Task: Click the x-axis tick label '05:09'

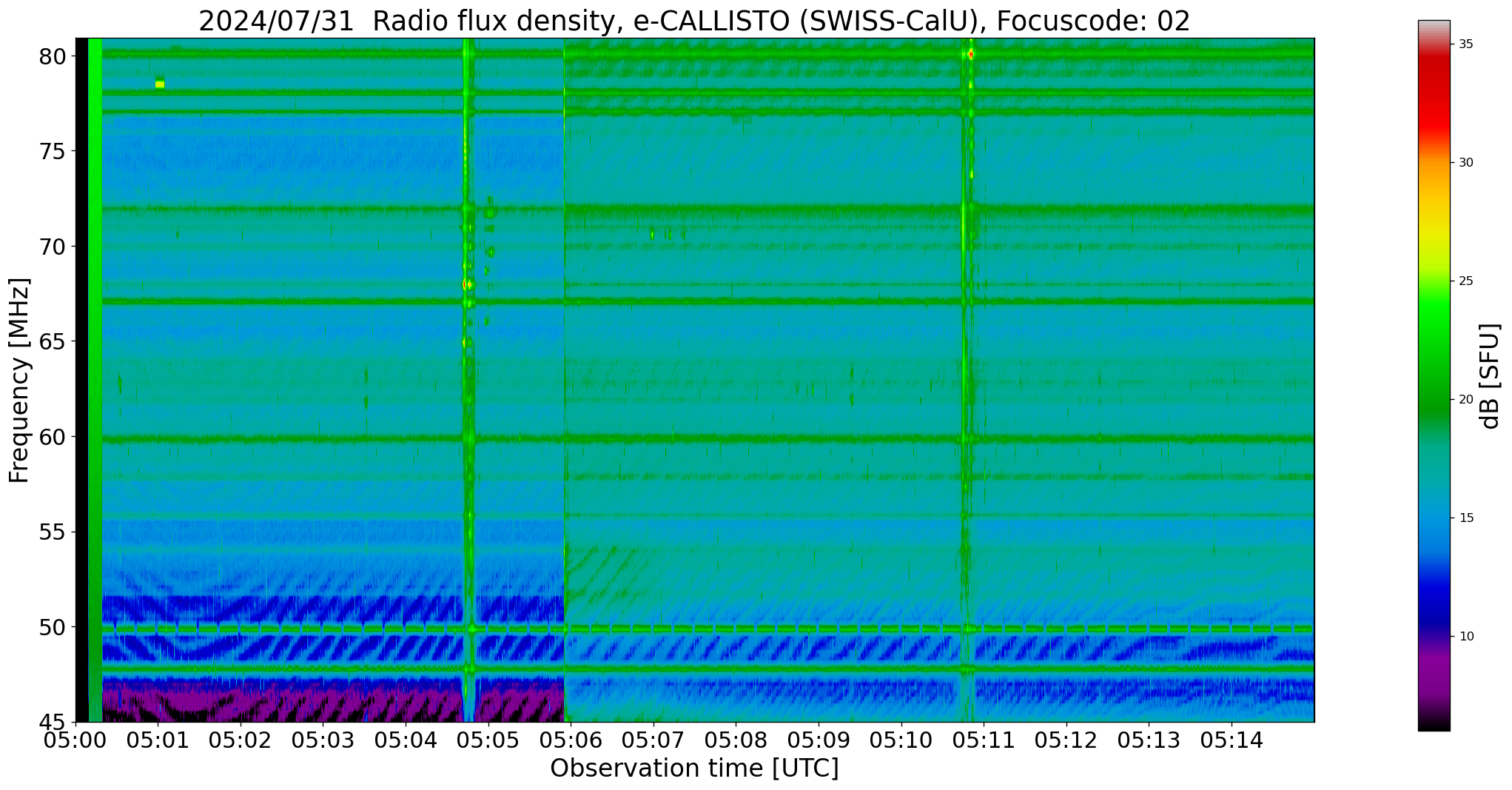Action: tap(819, 740)
